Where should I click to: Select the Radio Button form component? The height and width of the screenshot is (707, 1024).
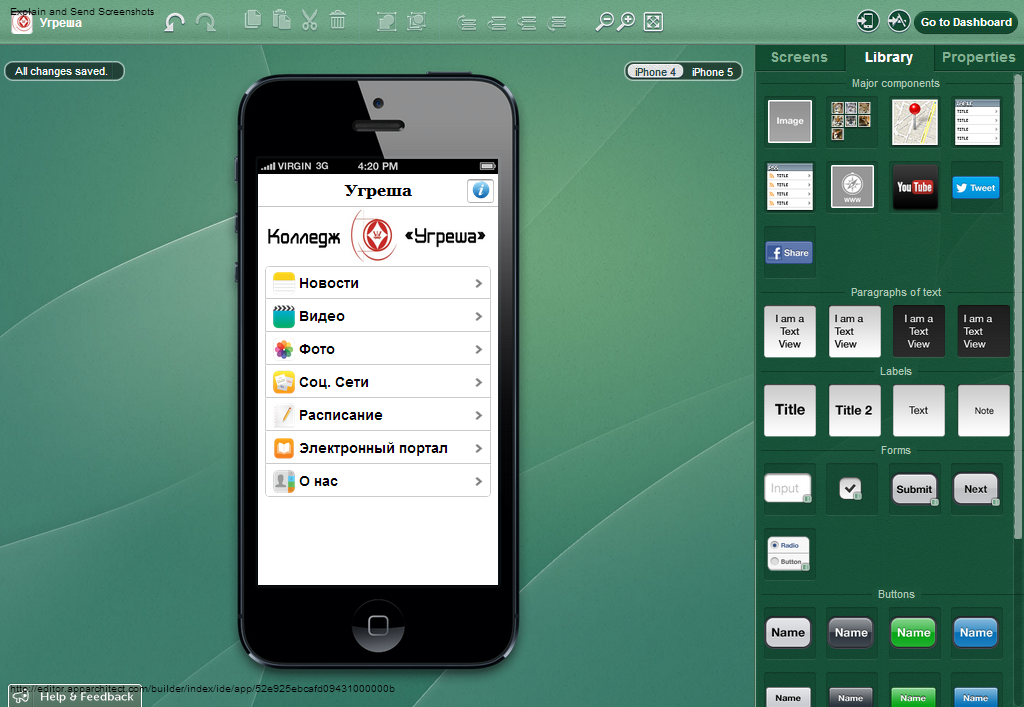coord(789,553)
